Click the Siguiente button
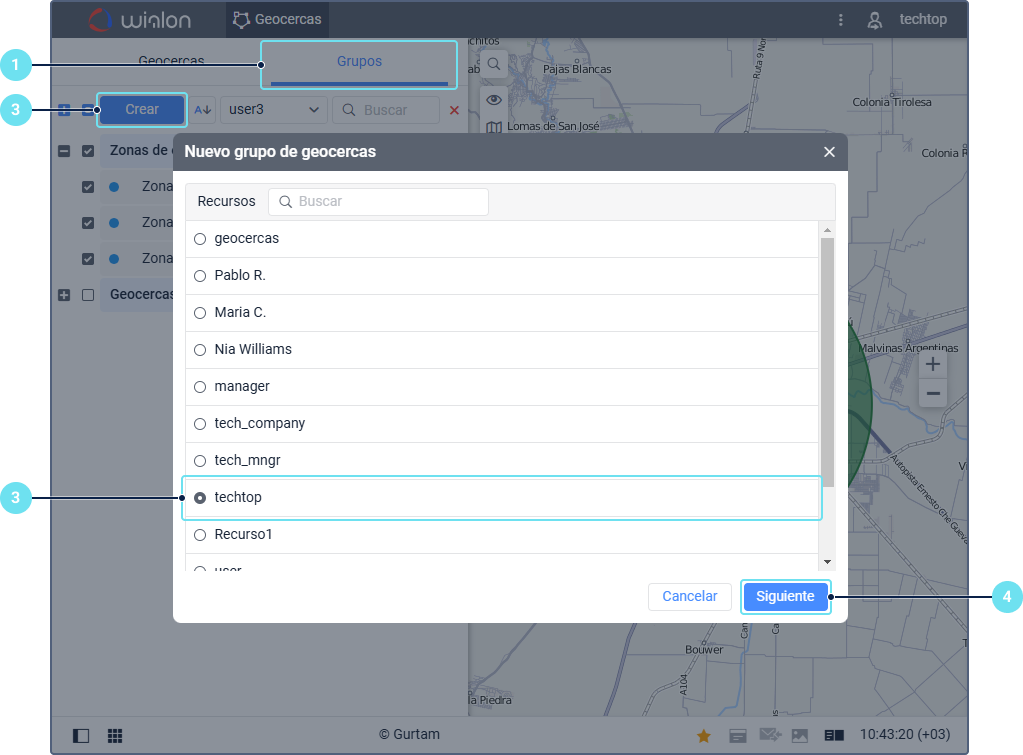1023x755 pixels. 785,597
